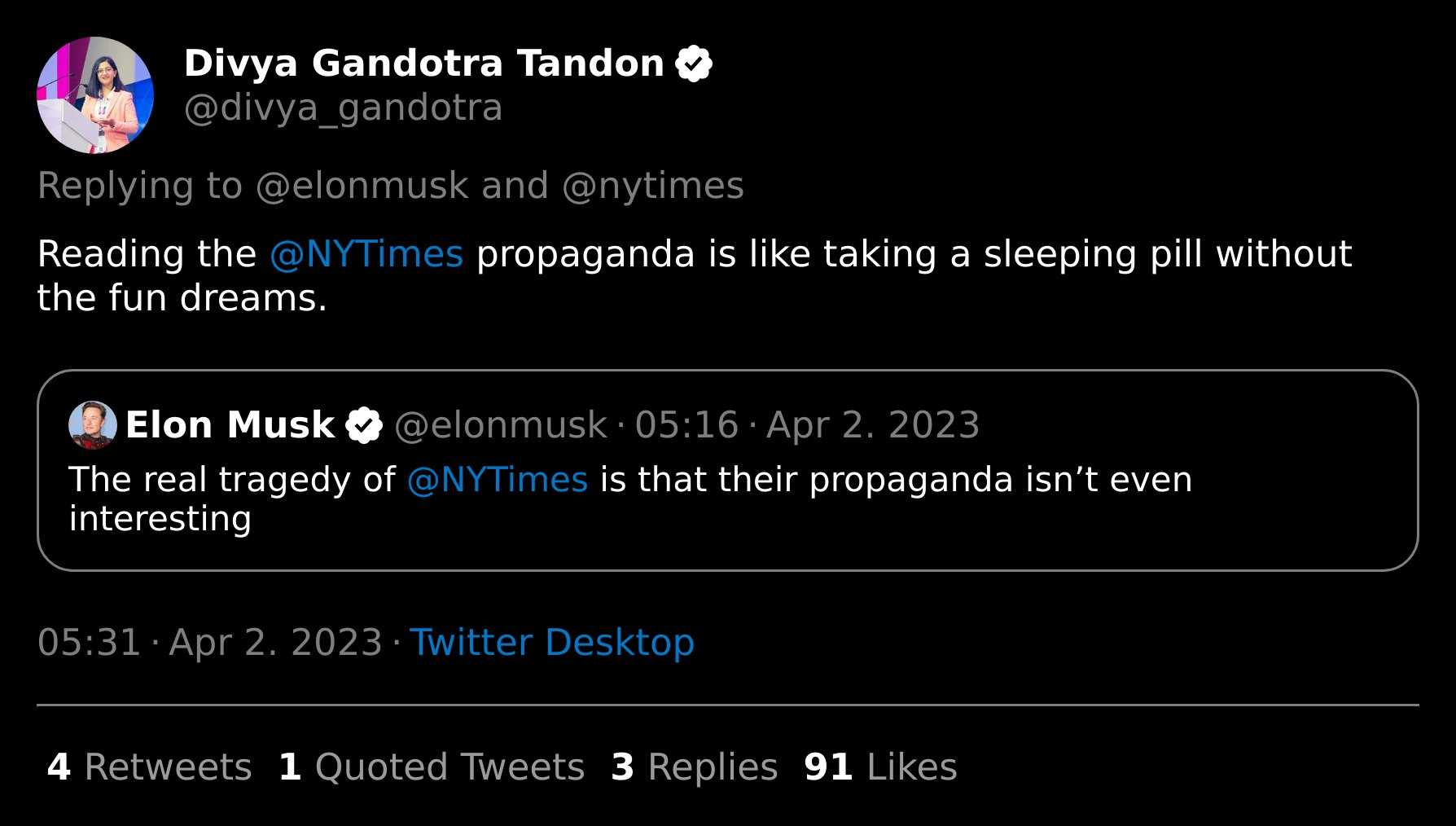Viewport: 1456px width, 826px height.
Task: Open the @NYTimes mention inside quoted tweet
Action: (x=497, y=480)
